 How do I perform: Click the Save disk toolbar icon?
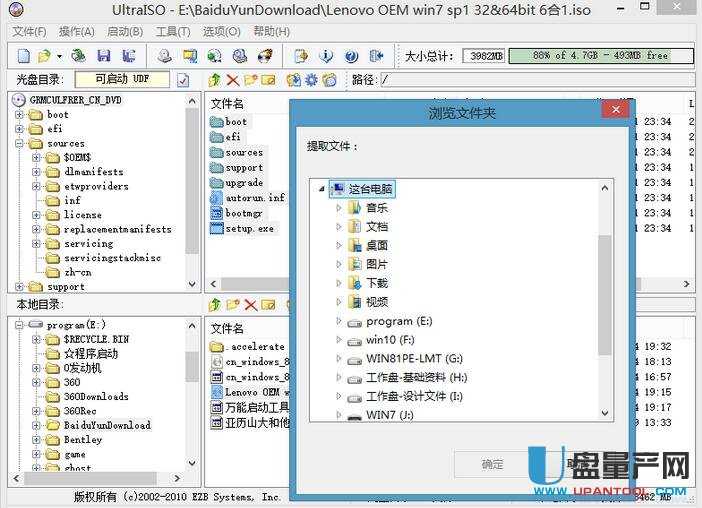point(104,56)
